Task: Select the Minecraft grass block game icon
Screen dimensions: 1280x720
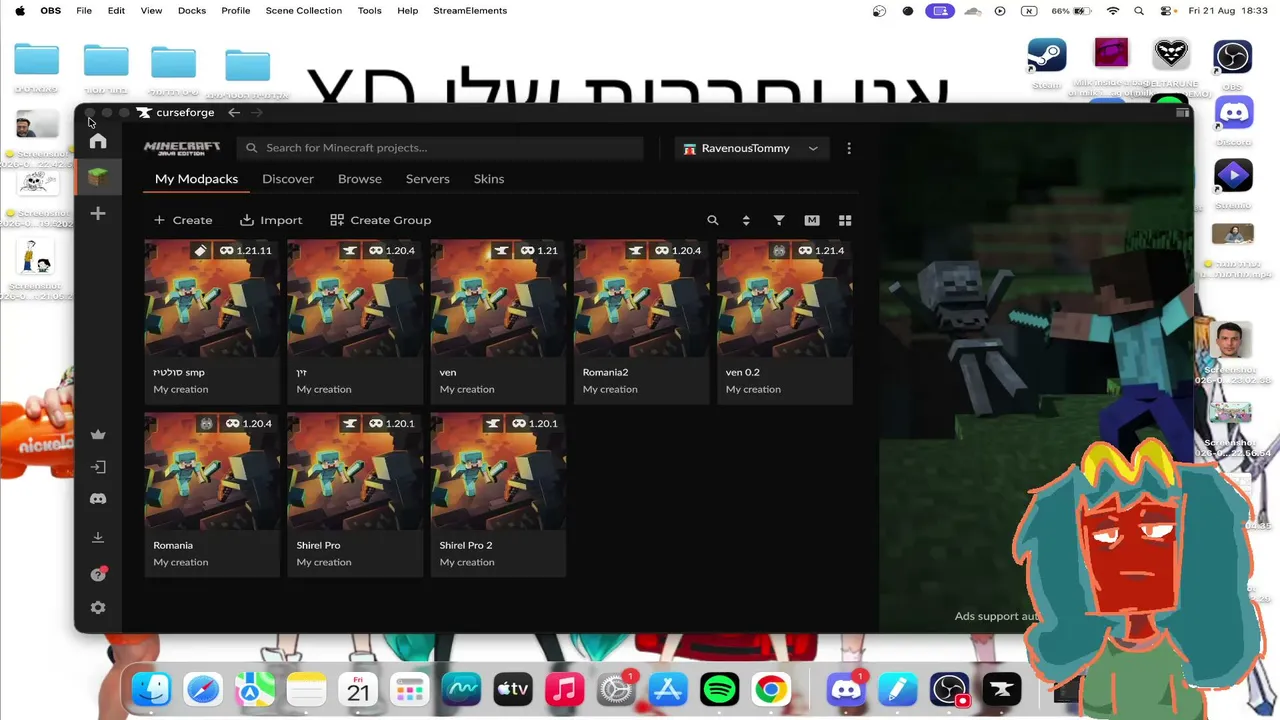Action: [98, 177]
